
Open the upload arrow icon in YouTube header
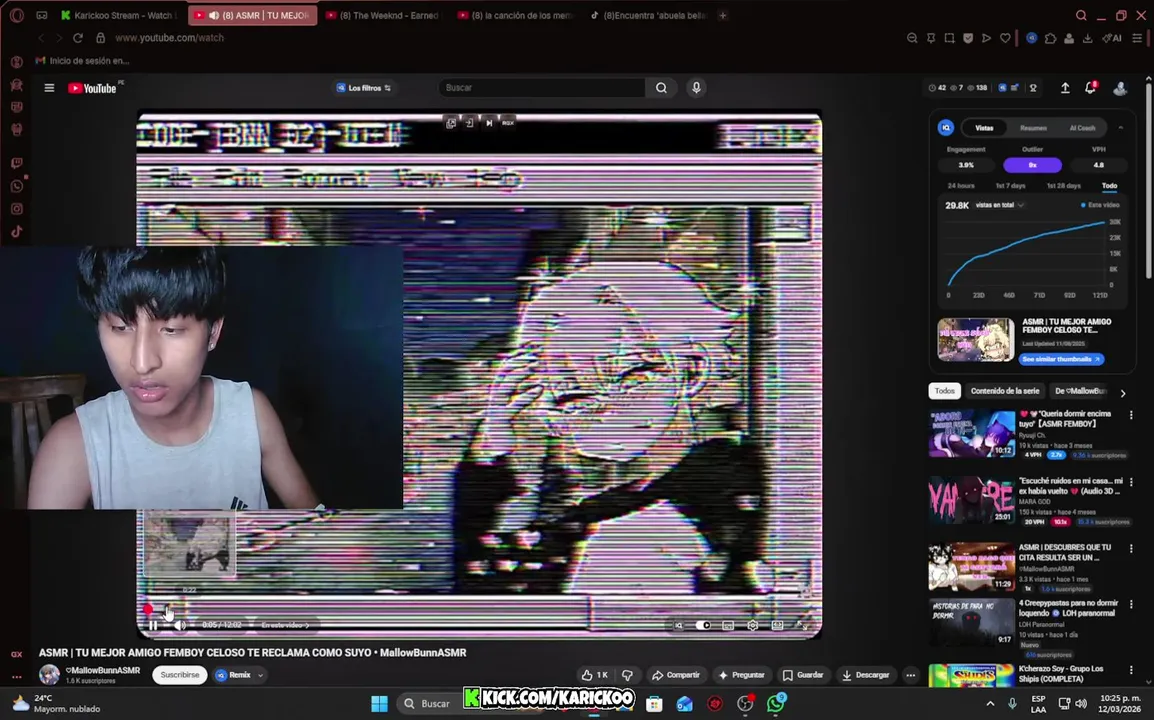(x=1065, y=88)
